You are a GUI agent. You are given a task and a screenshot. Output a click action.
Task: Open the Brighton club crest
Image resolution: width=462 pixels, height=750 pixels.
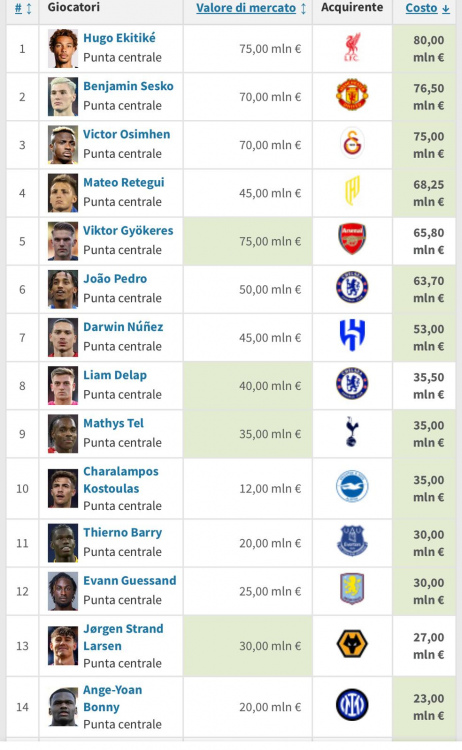click(x=352, y=486)
